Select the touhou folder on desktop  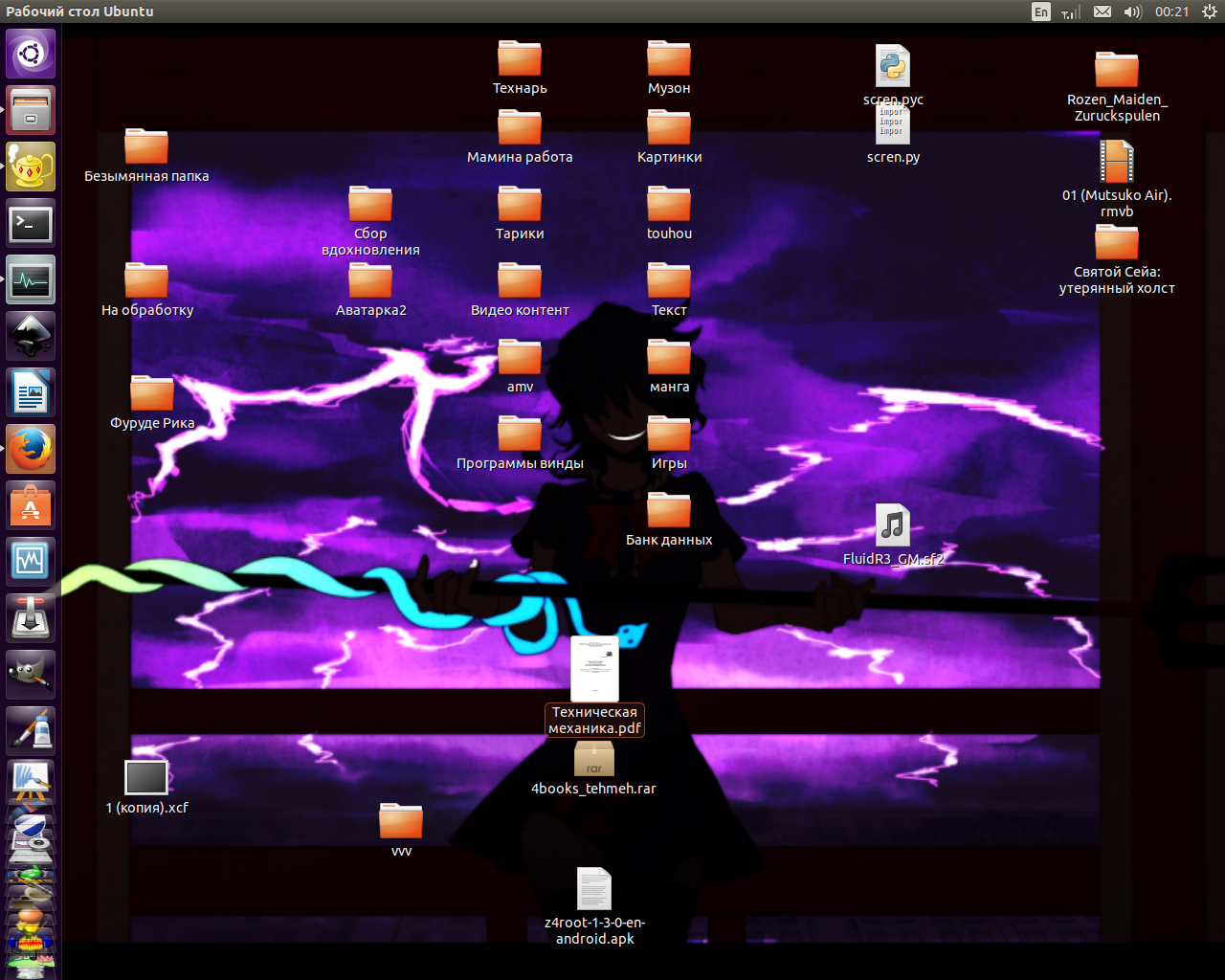point(669,206)
